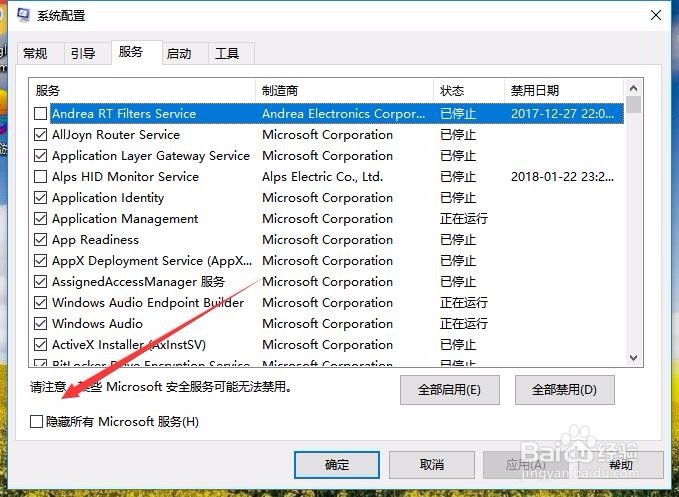
Task: Uncheck the App Readiness service
Action: pyautogui.click(x=40, y=239)
